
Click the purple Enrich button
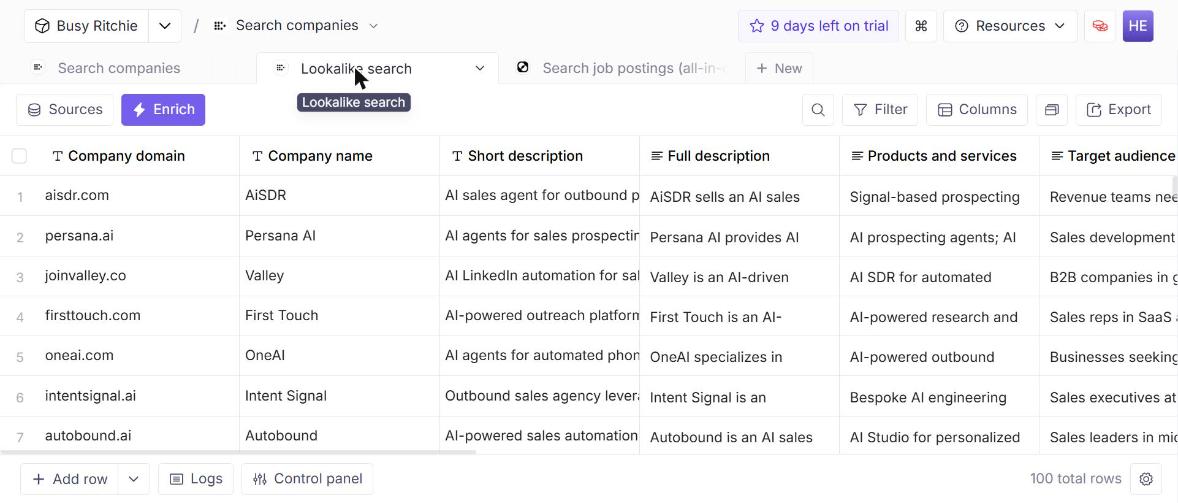(163, 110)
